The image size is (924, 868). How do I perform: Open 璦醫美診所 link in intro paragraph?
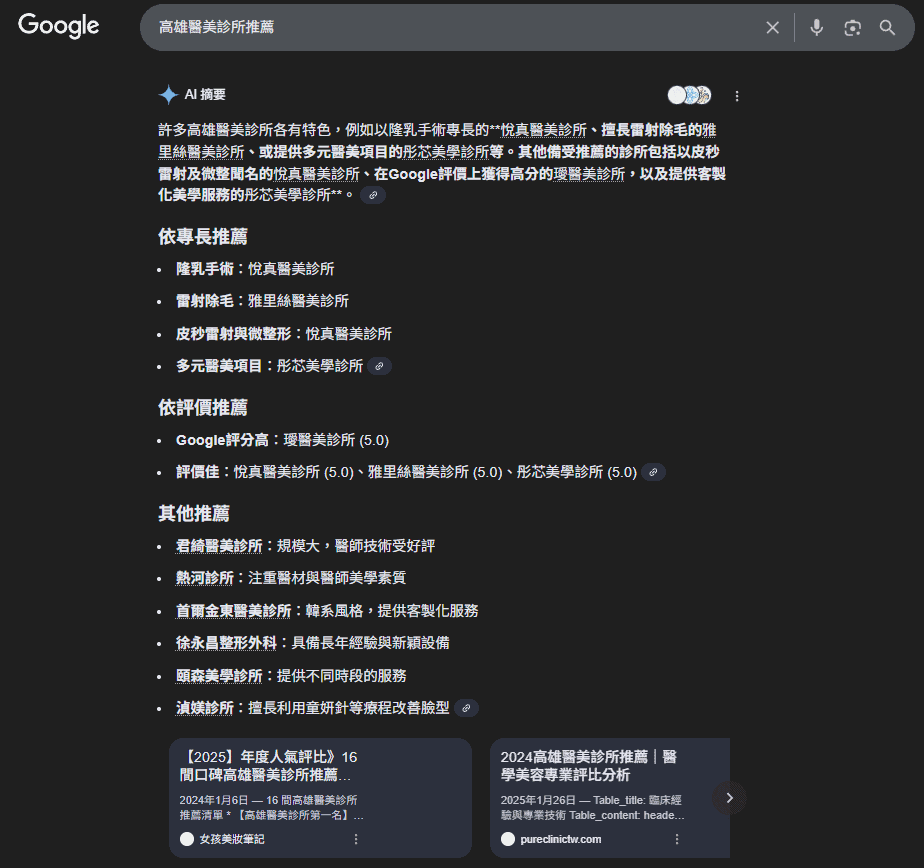tap(589, 174)
